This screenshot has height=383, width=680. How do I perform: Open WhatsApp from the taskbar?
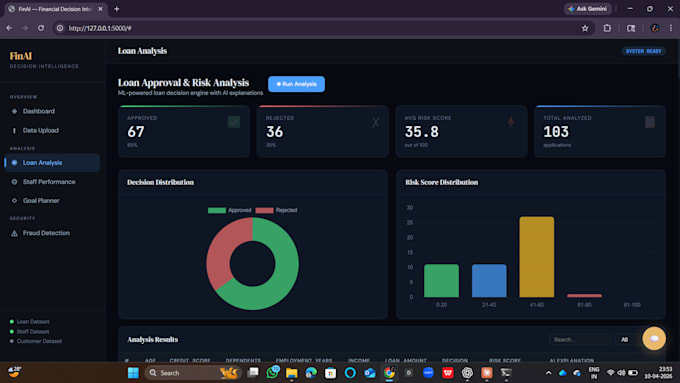272,373
